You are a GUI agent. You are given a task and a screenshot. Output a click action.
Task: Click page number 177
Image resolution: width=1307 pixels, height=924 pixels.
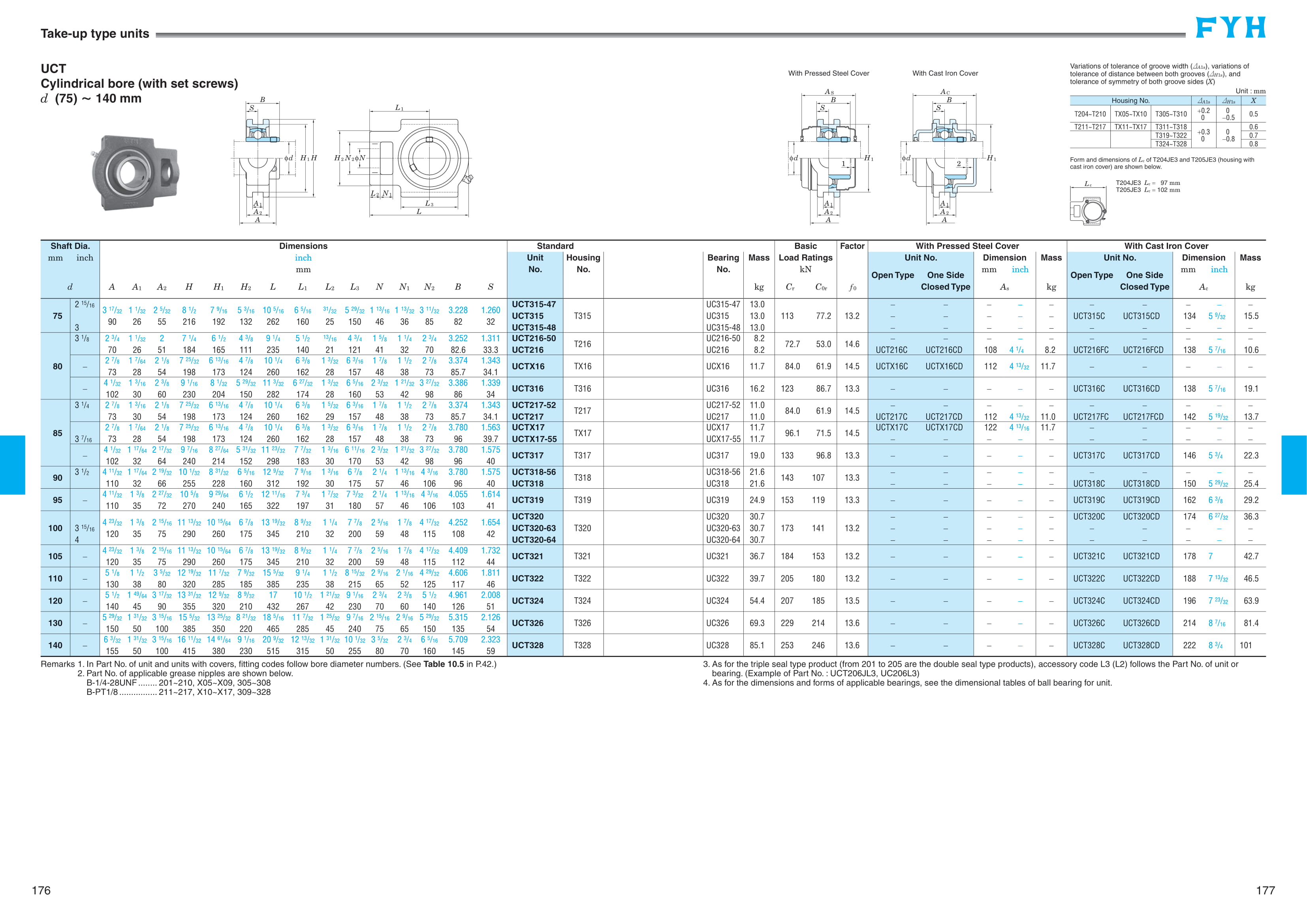pos(1266,890)
